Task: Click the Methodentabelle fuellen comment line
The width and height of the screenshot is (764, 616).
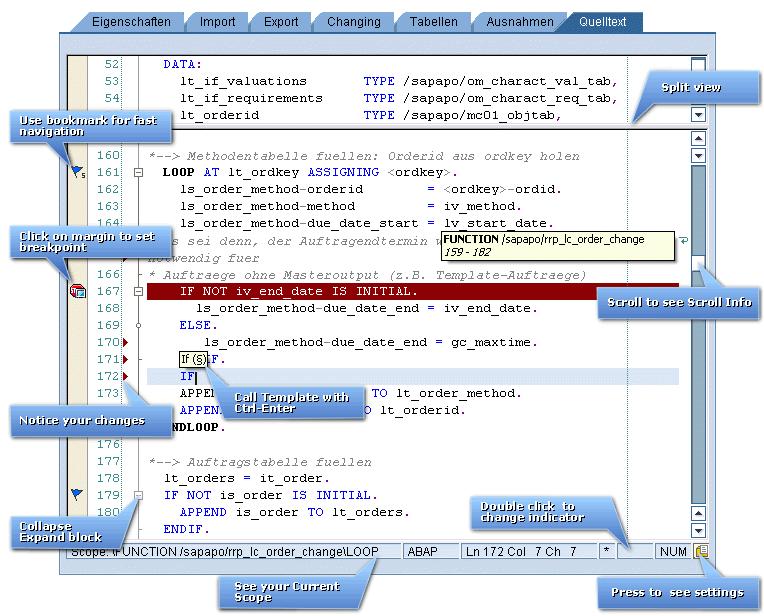Action: coord(364,156)
